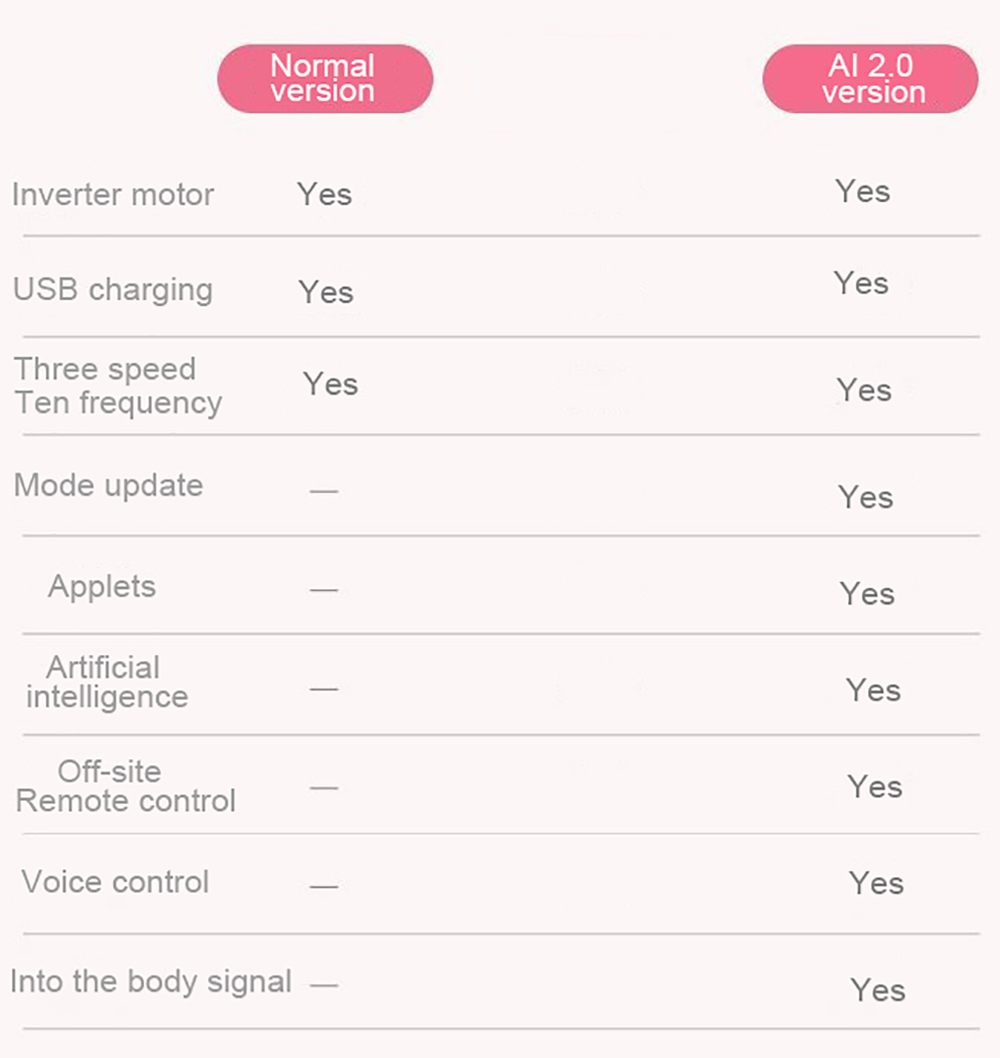Click the Mode update feature label
Screen dimensions: 1000x1058
pos(108,486)
